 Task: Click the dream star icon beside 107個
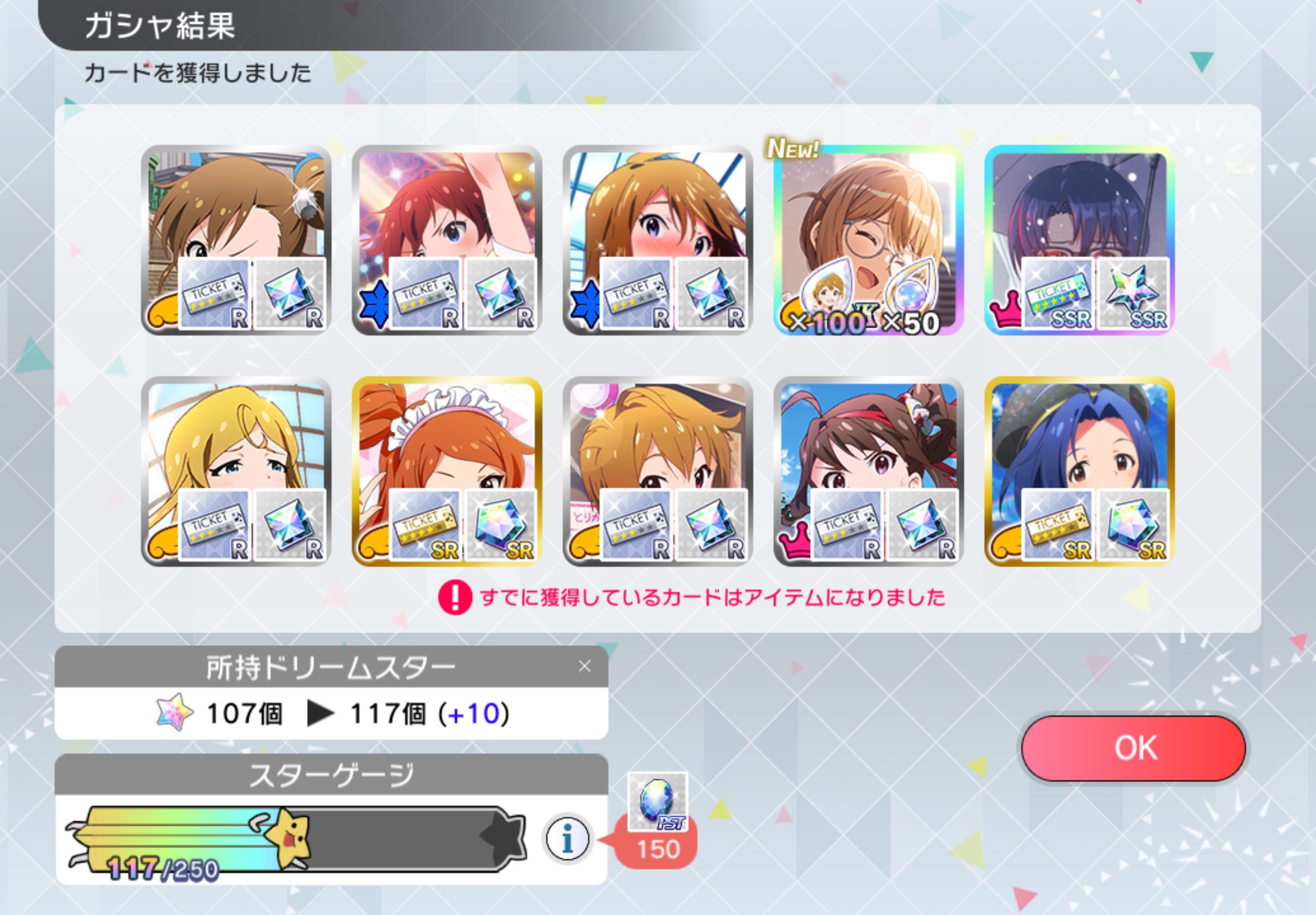point(175,712)
